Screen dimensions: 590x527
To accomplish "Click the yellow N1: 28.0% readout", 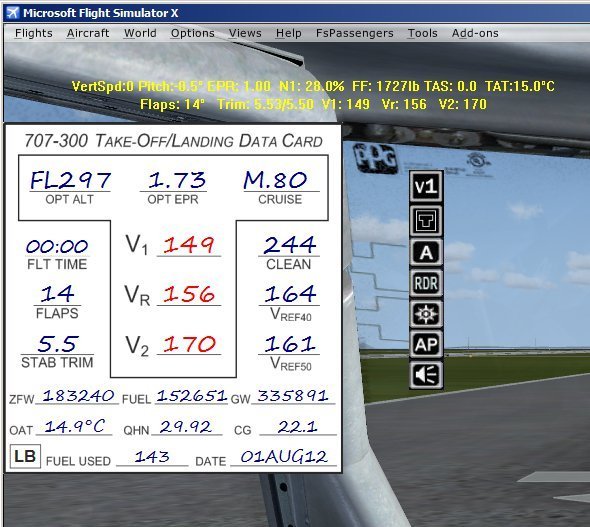I will (312, 86).
